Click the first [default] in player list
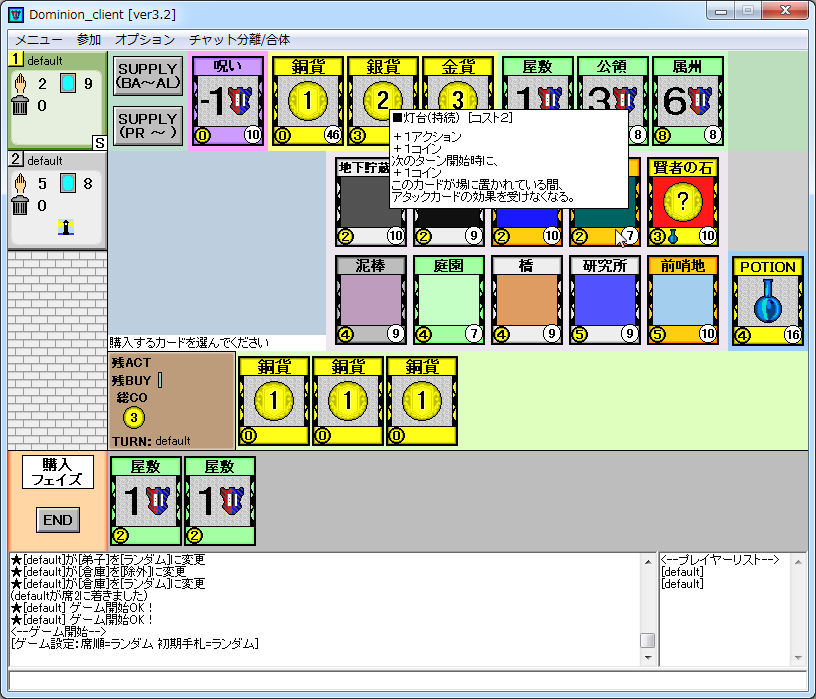The width and height of the screenshot is (816, 699). 682,571
